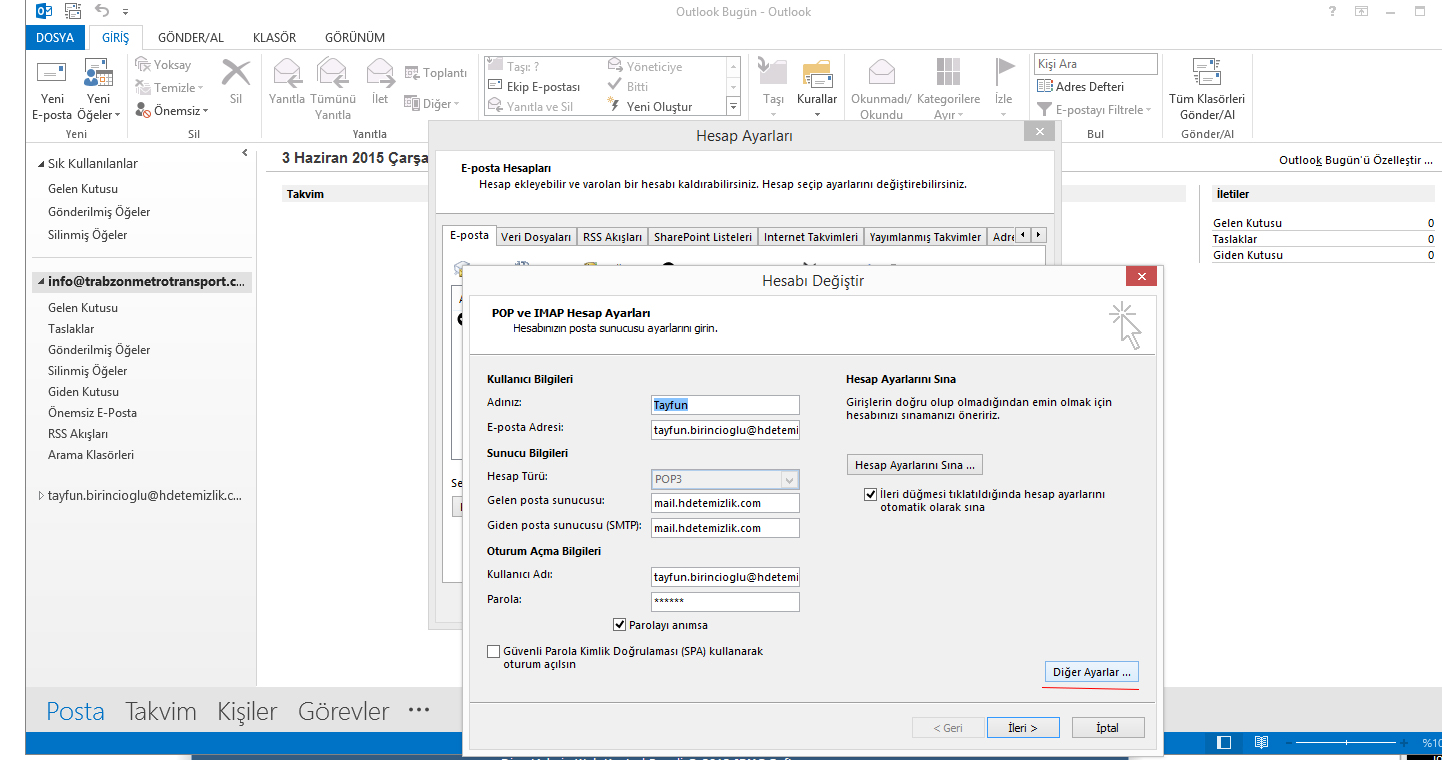
Task: Click the İzle flag icon
Action: click(1004, 73)
